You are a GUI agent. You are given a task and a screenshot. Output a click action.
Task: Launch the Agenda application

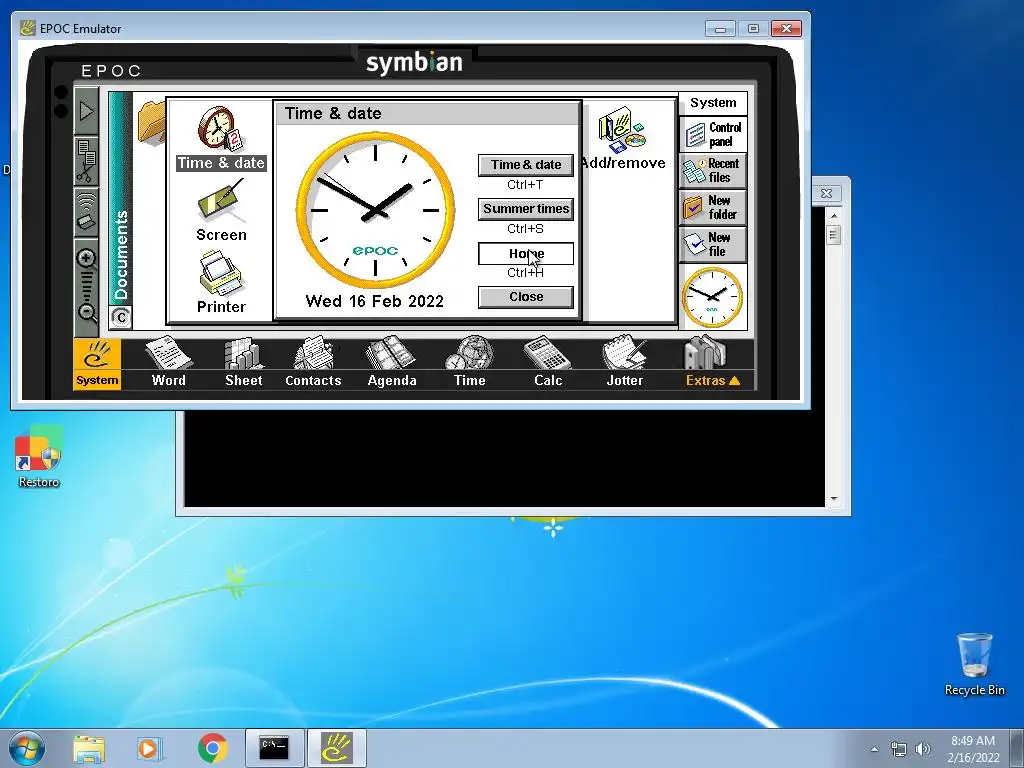(x=392, y=362)
